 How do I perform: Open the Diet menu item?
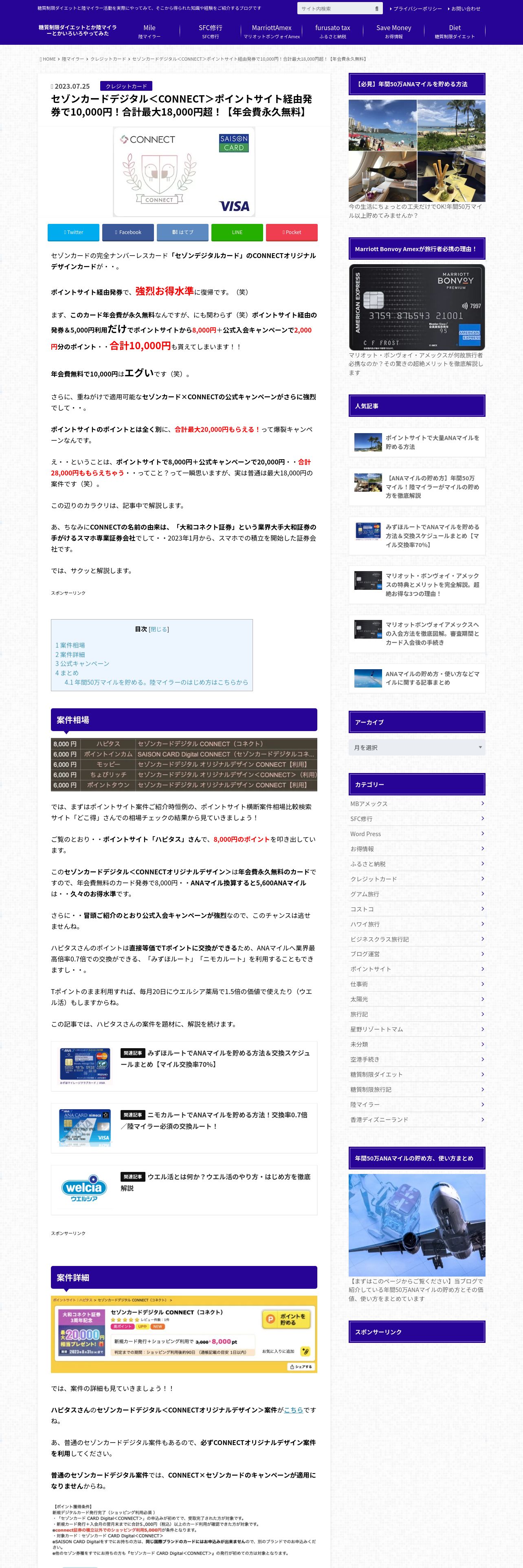point(454,32)
